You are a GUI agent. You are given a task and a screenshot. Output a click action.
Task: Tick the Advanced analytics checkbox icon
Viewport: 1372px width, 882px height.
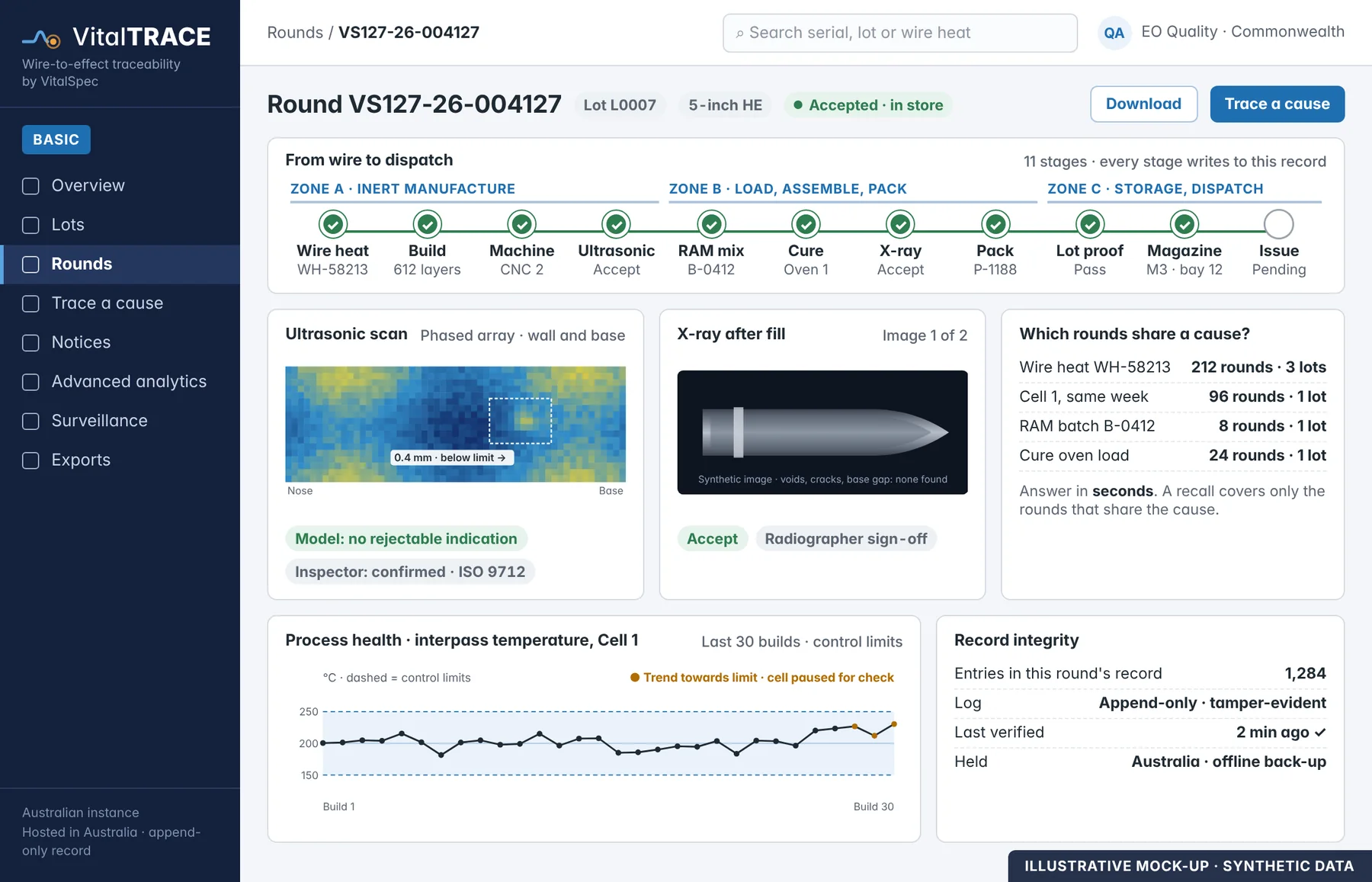(x=30, y=382)
